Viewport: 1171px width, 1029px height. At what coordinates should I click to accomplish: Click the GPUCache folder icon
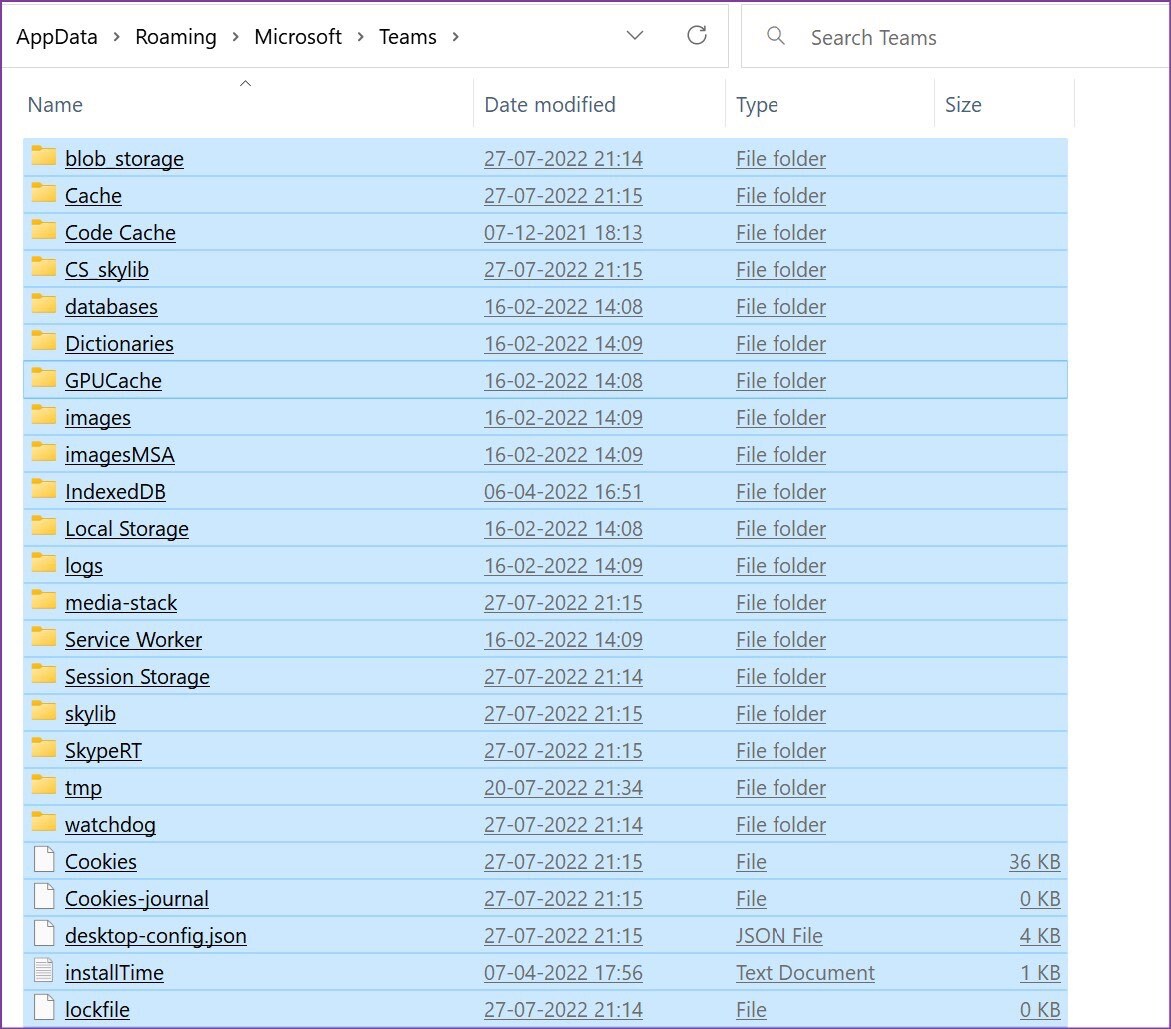pyautogui.click(x=43, y=379)
